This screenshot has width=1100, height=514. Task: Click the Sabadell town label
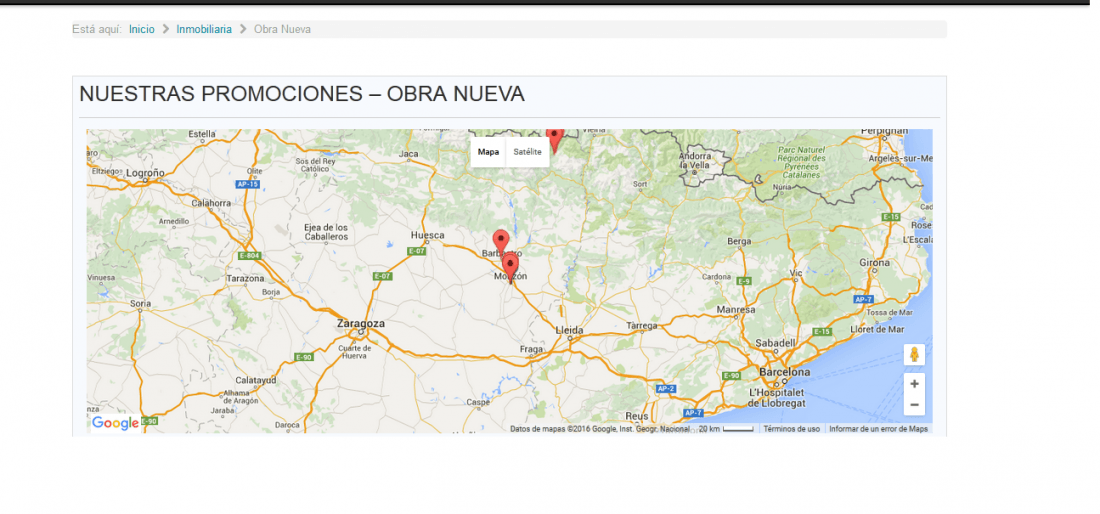click(774, 344)
